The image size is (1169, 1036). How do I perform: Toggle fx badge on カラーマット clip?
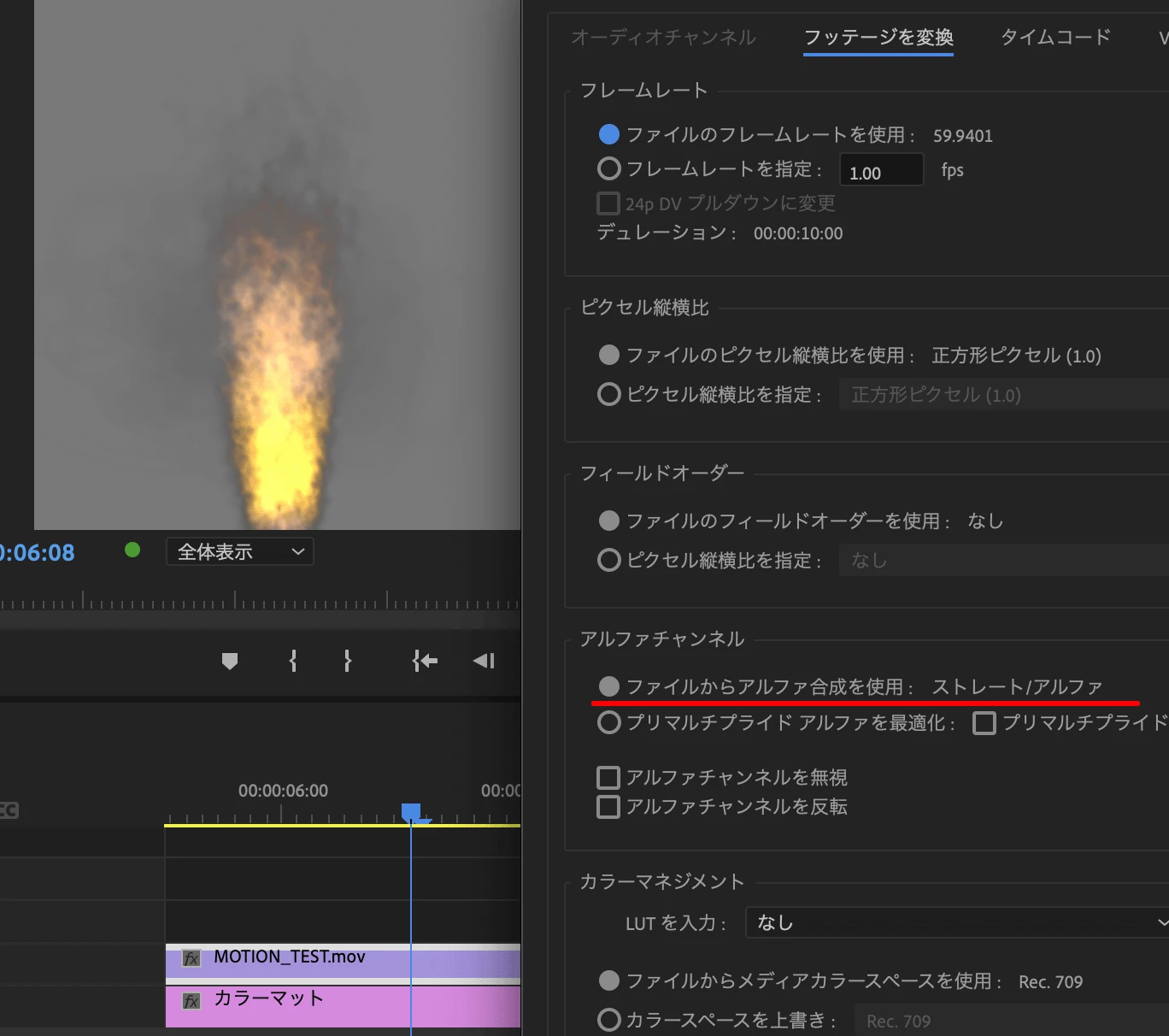tap(191, 1001)
